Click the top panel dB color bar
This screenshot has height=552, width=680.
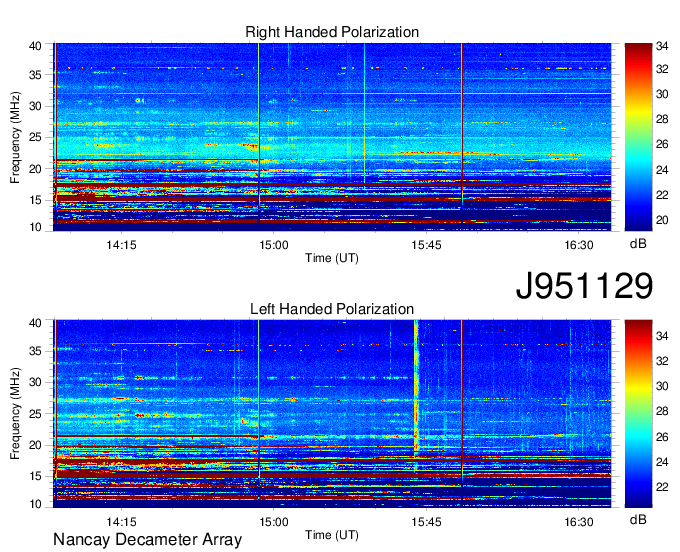[x=638, y=137]
